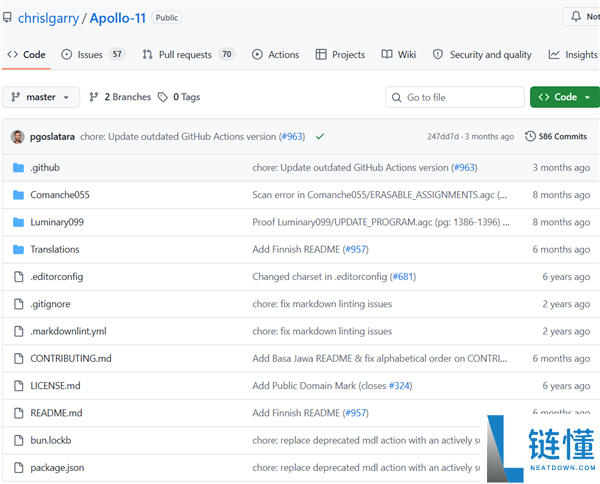Image resolution: width=600 pixels, height=484 pixels.
Task: Click the file icon next to bun.lockb
Action: [18, 440]
